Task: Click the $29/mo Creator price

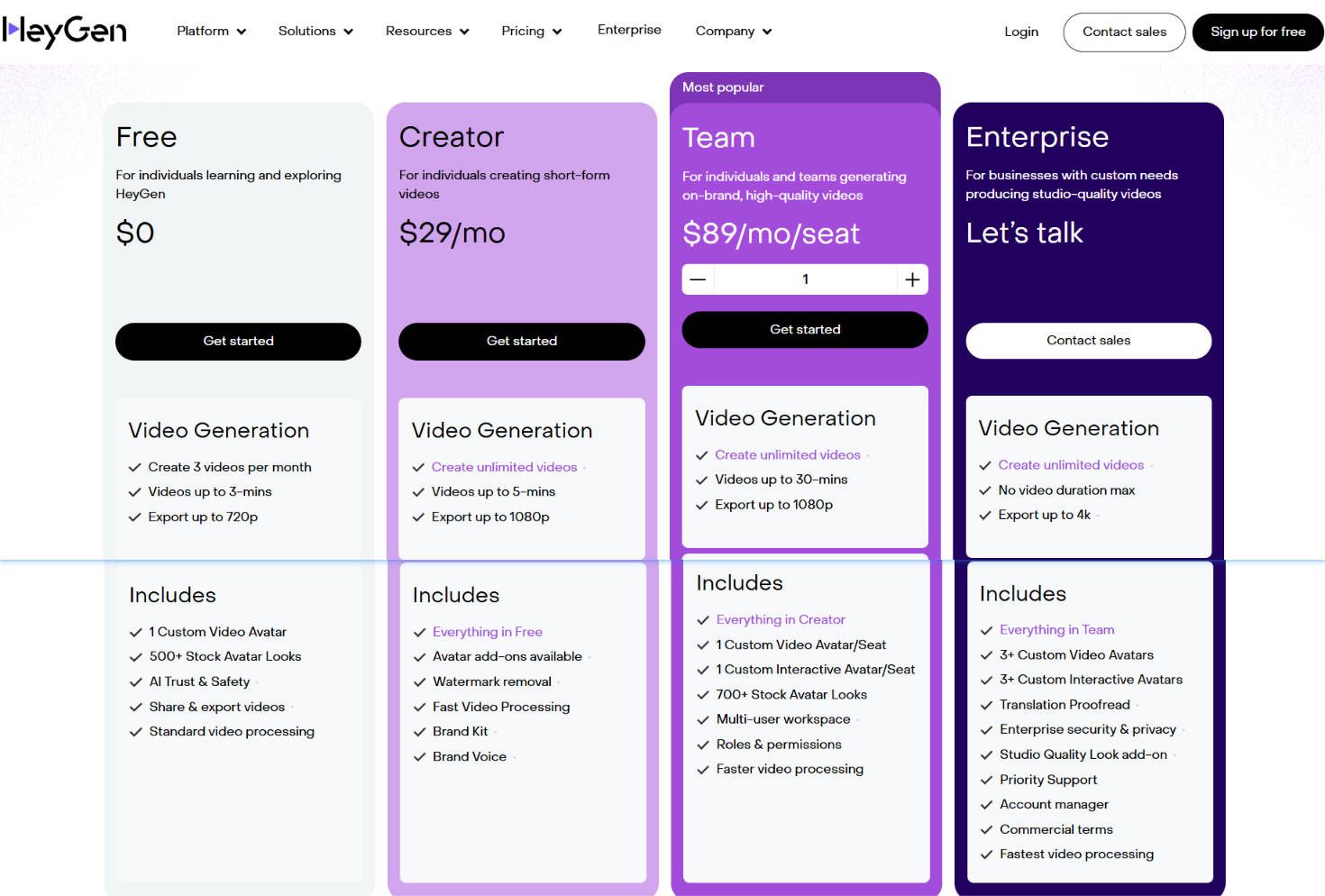Action: point(452,233)
